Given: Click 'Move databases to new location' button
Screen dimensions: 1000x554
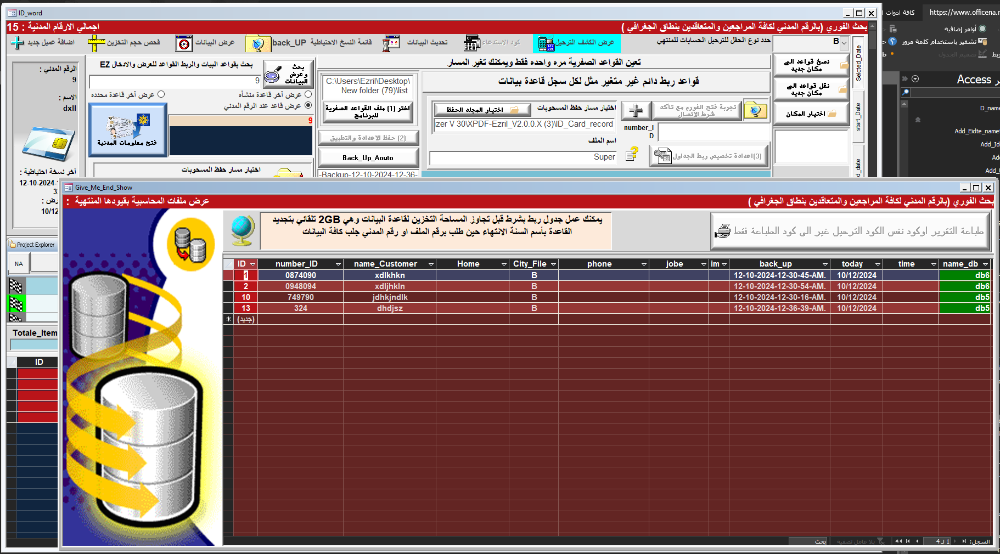Looking at the screenshot, I should 811,89.
